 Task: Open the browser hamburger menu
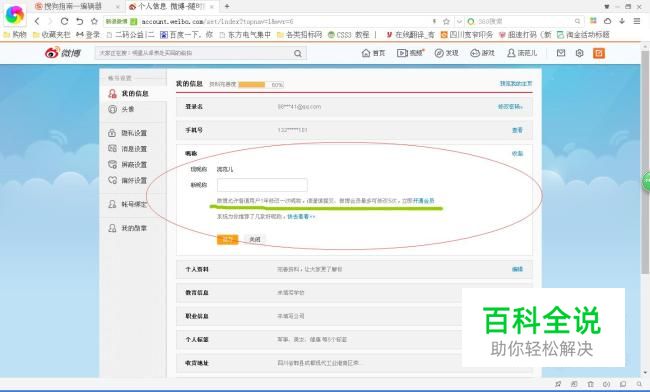click(637, 21)
